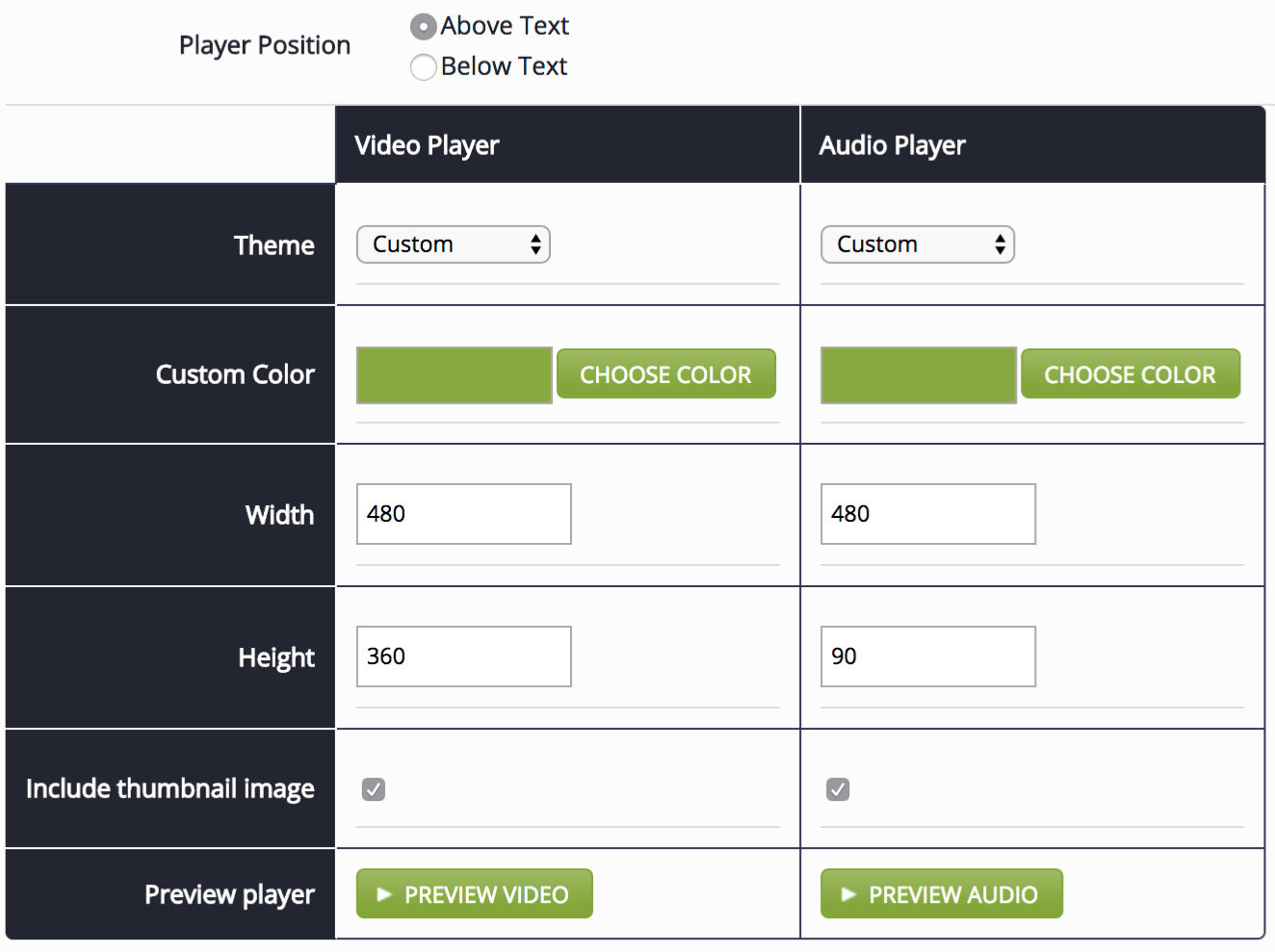This screenshot has width=1275, height=952.
Task: Click the Theme row label
Action: pyautogui.click(x=274, y=245)
